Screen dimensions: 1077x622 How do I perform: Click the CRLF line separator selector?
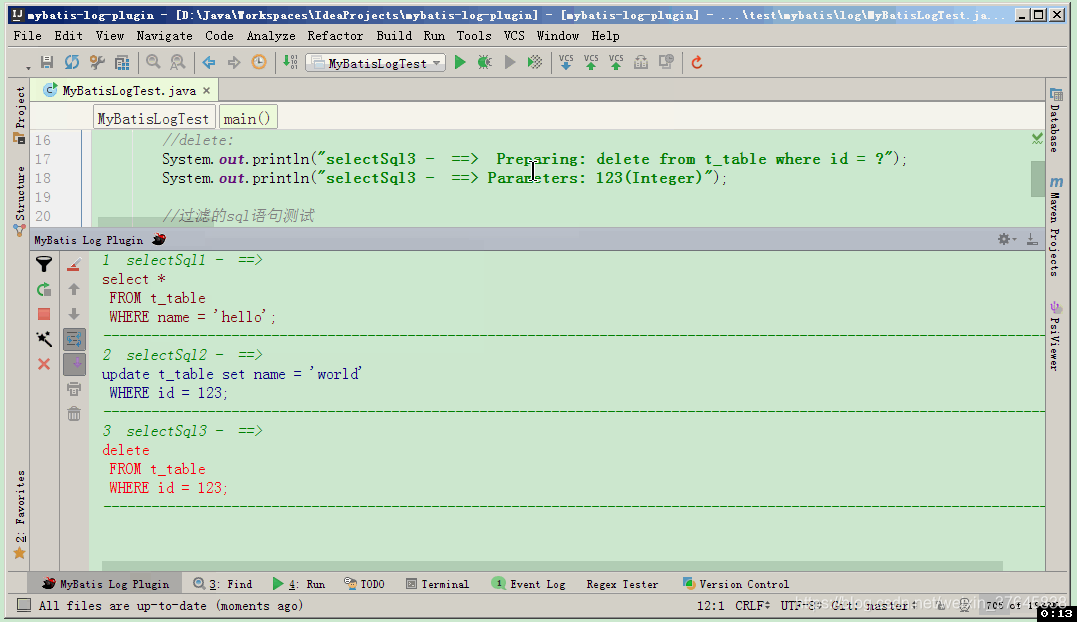tap(753, 606)
